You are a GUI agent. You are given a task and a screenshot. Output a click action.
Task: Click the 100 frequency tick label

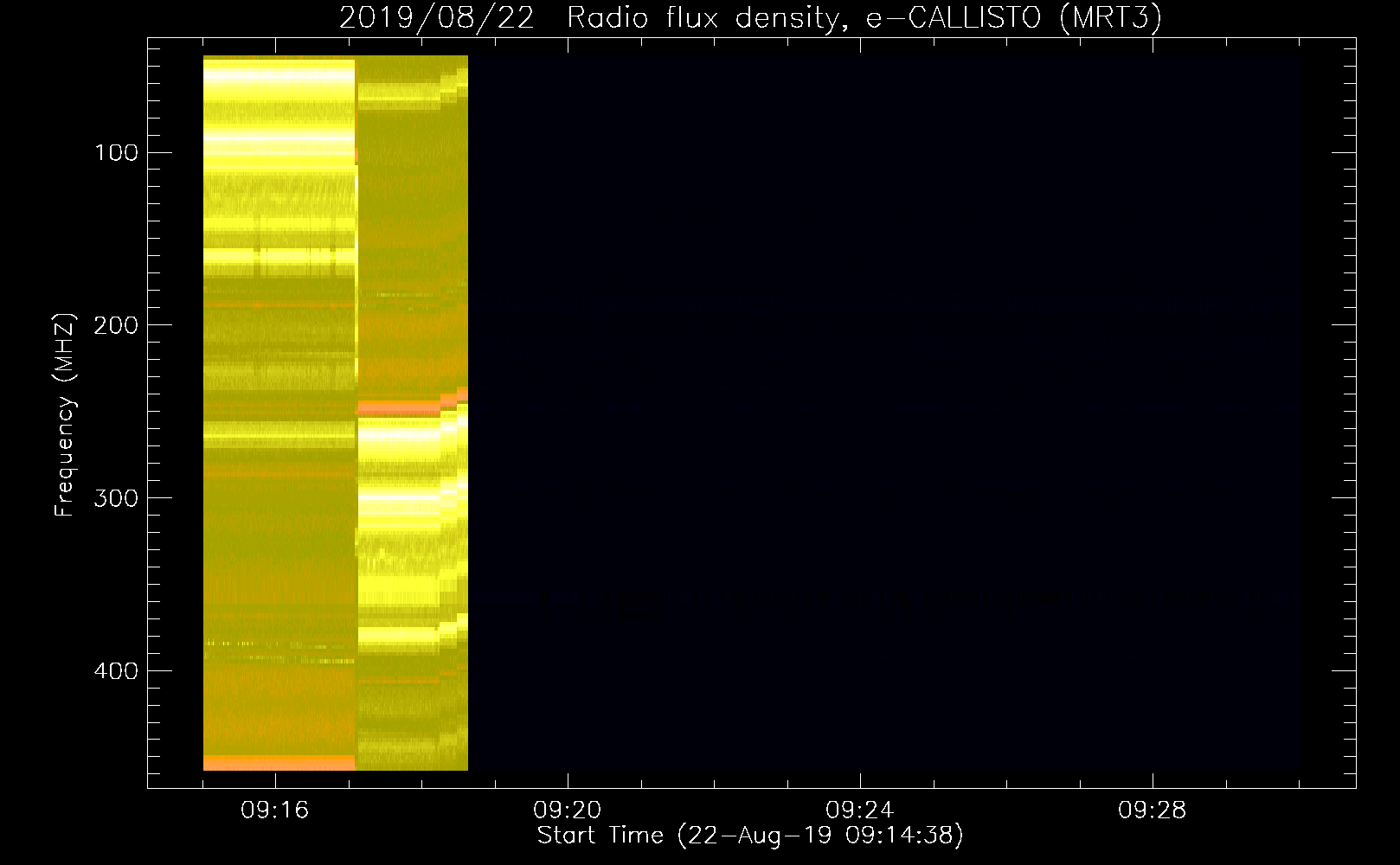117,153
